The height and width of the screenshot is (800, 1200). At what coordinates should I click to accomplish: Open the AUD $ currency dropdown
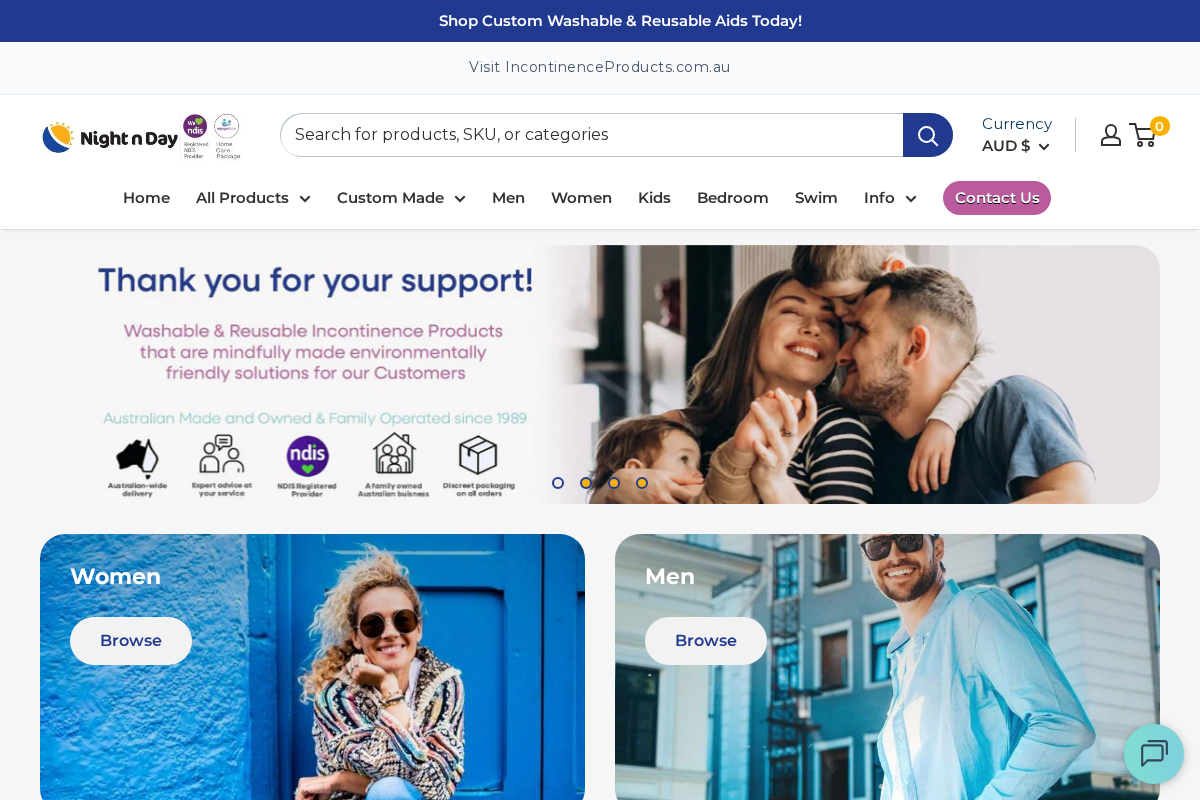pos(1016,146)
